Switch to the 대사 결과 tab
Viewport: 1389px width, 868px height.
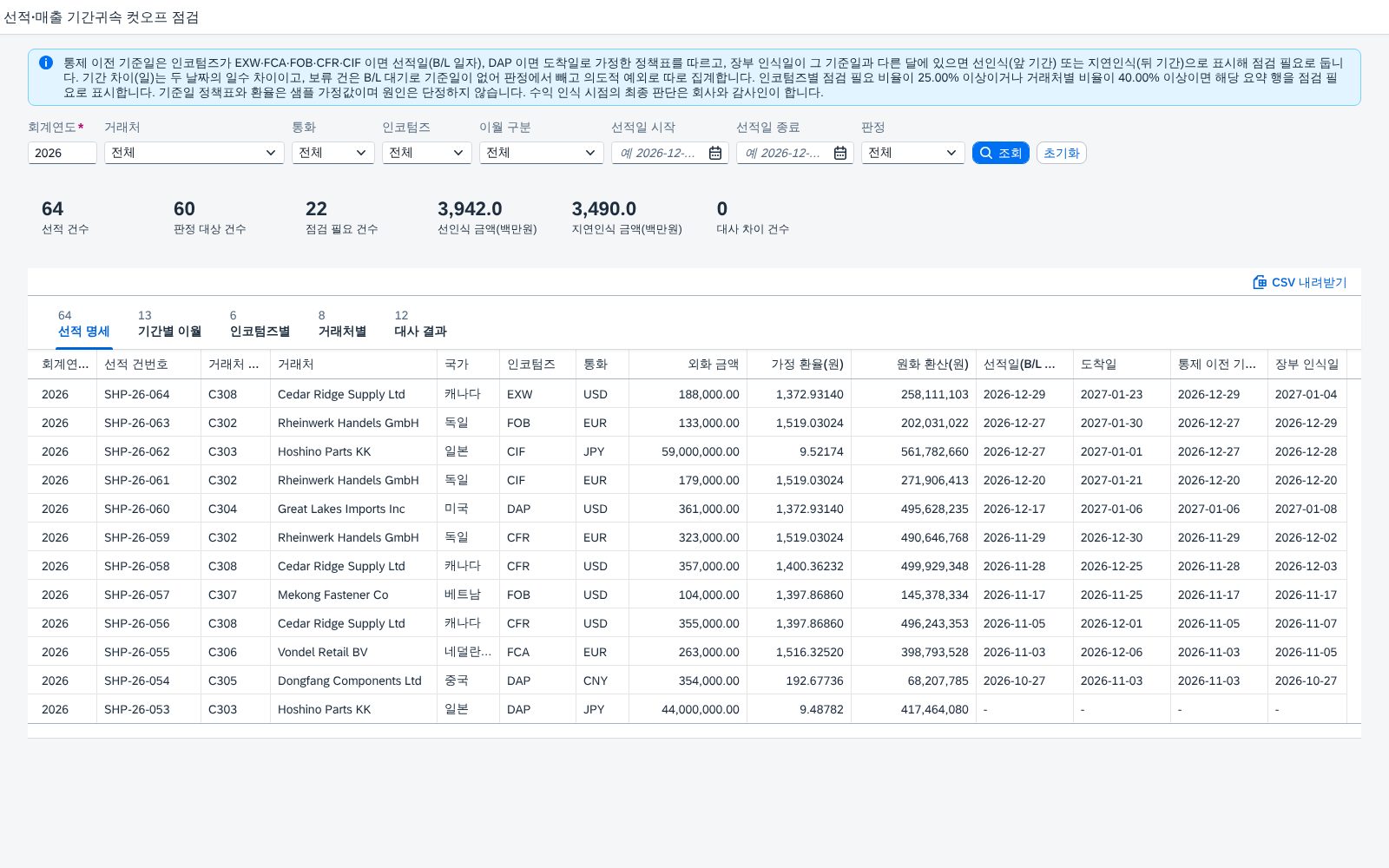pyautogui.click(x=420, y=325)
